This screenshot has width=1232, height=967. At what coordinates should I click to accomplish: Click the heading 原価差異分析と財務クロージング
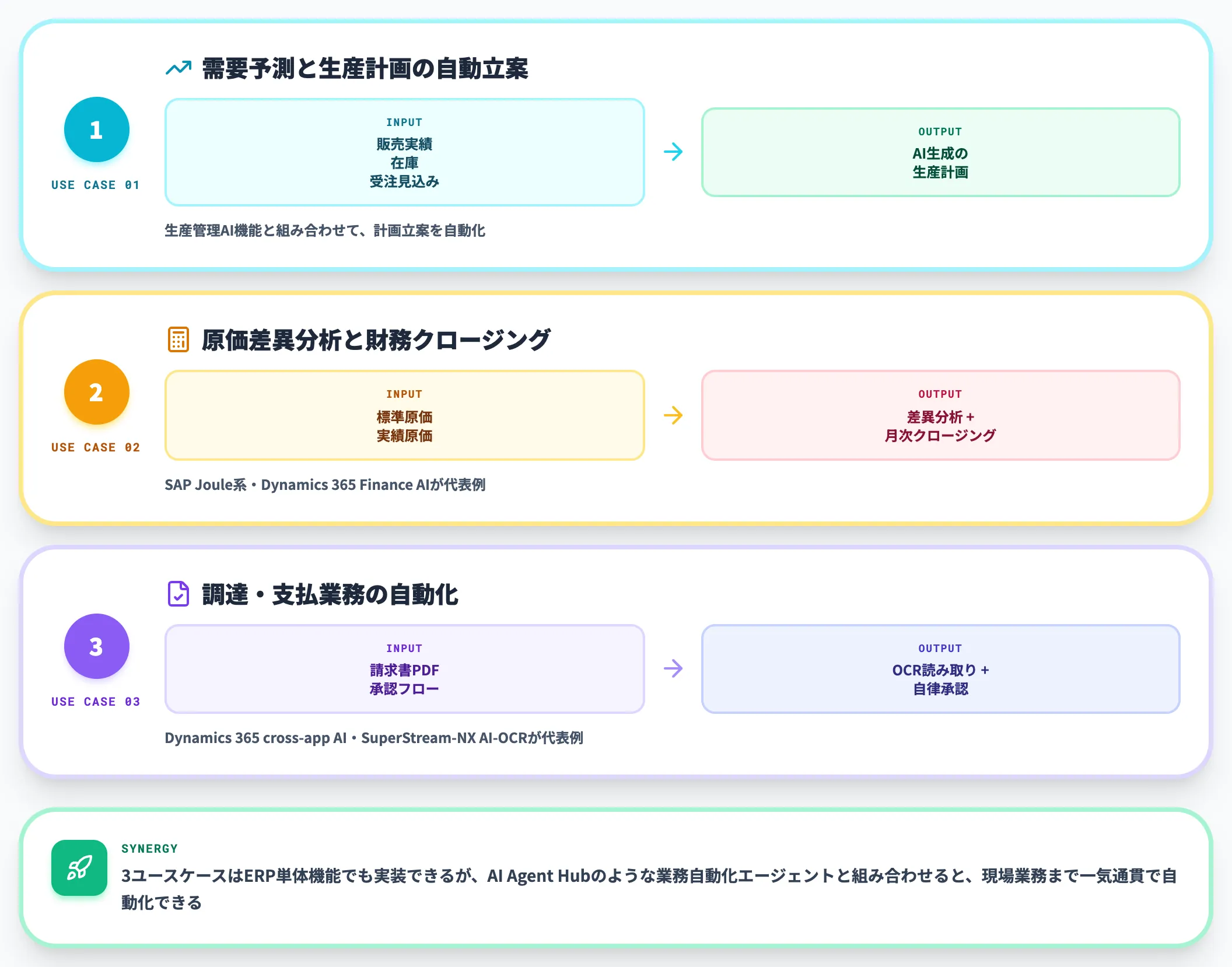376,340
